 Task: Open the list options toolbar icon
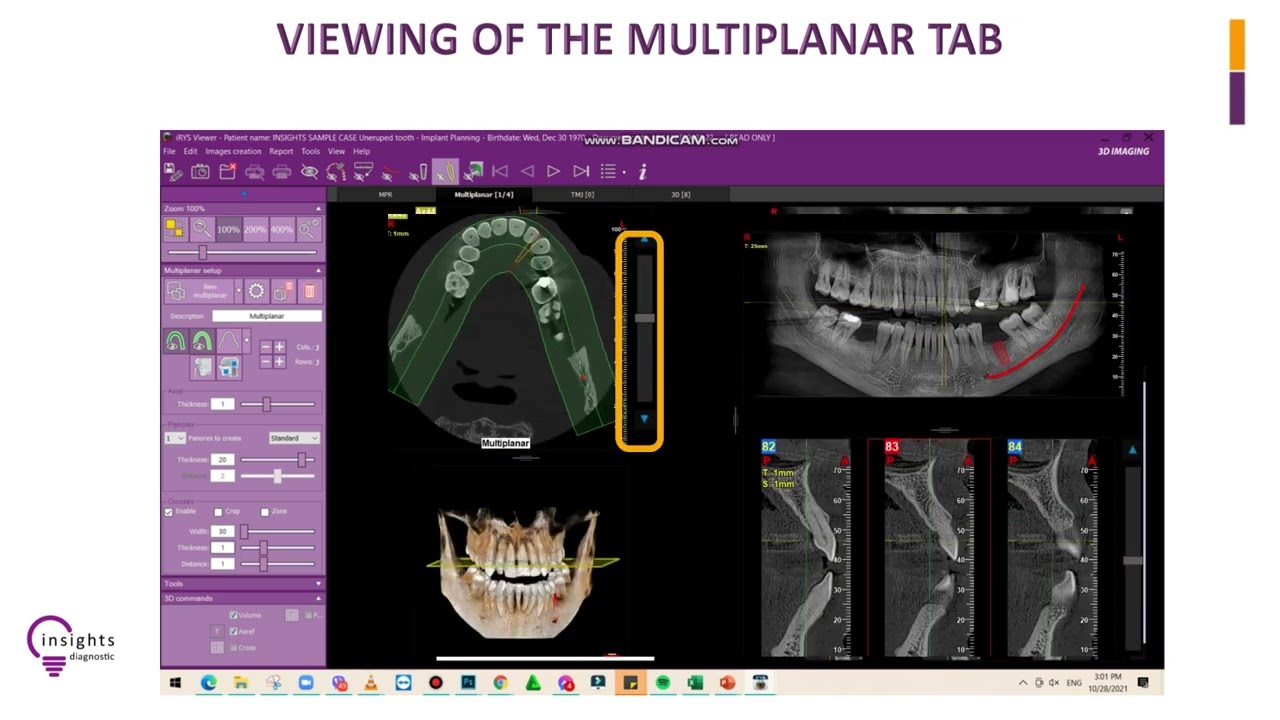pyautogui.click(x=608, y=172)
